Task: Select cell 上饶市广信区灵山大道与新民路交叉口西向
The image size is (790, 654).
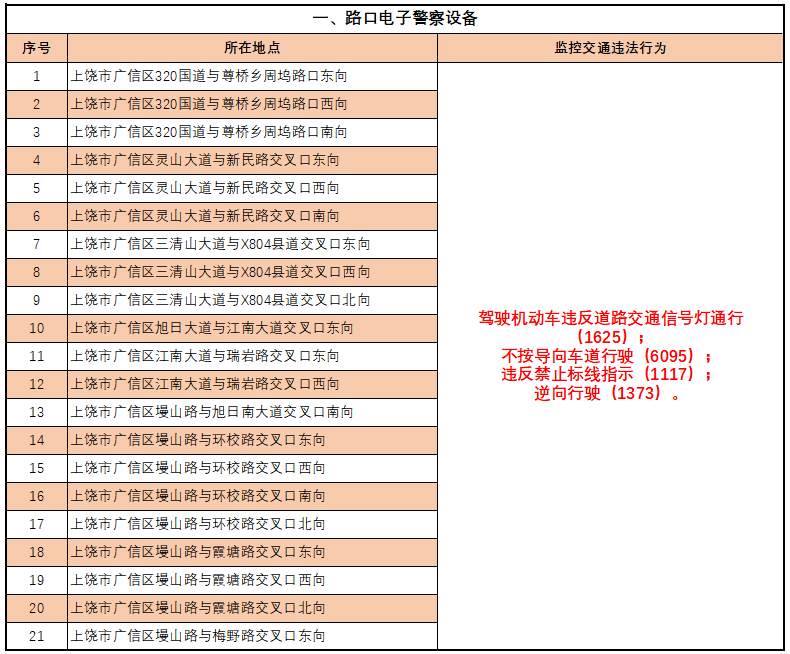Action: (x=252, y=188)
